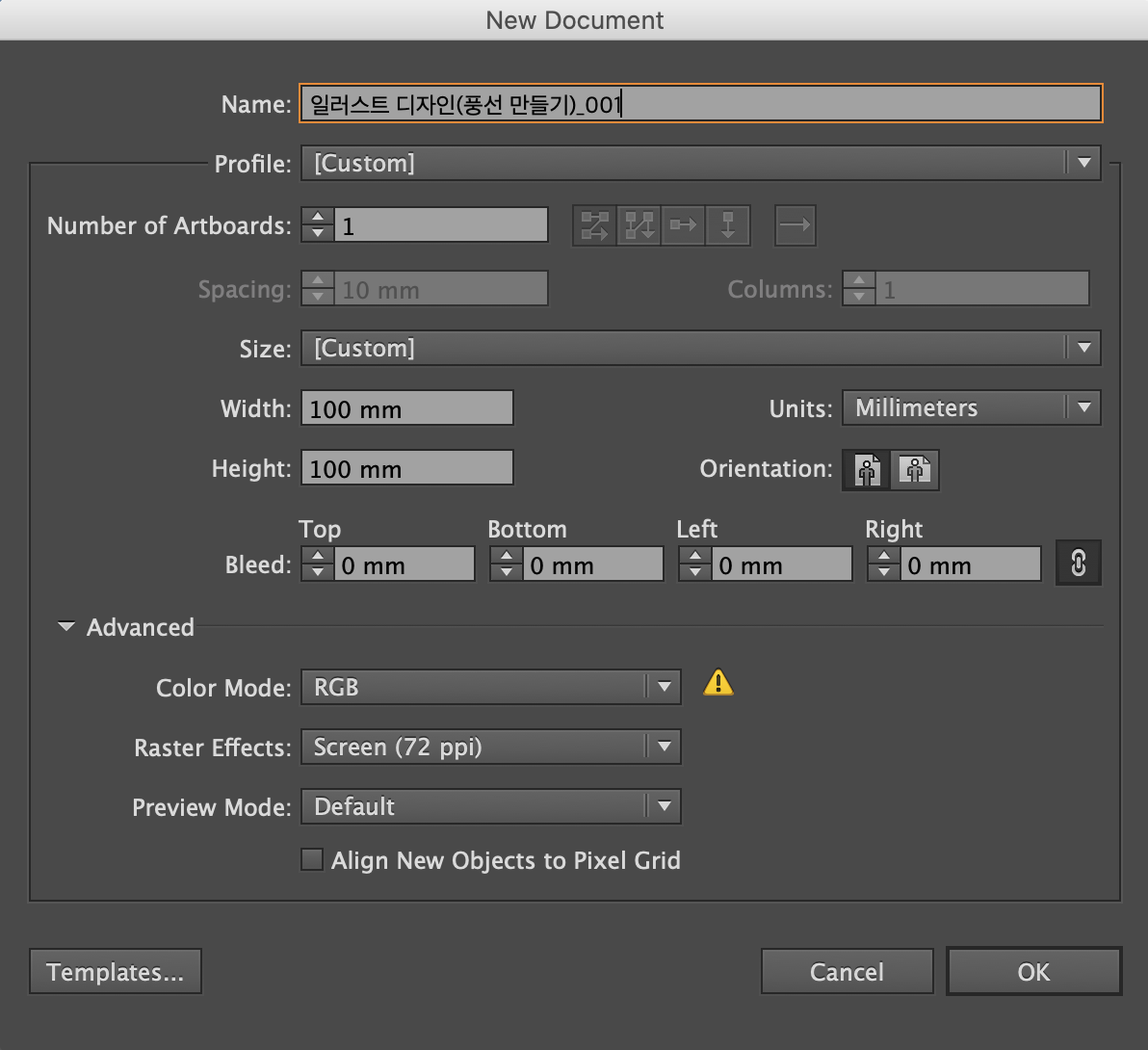Select Grid by Row artboard arrangement icon
Image resolution: width=1148 pixels, height=1050 pixels.
594,225
